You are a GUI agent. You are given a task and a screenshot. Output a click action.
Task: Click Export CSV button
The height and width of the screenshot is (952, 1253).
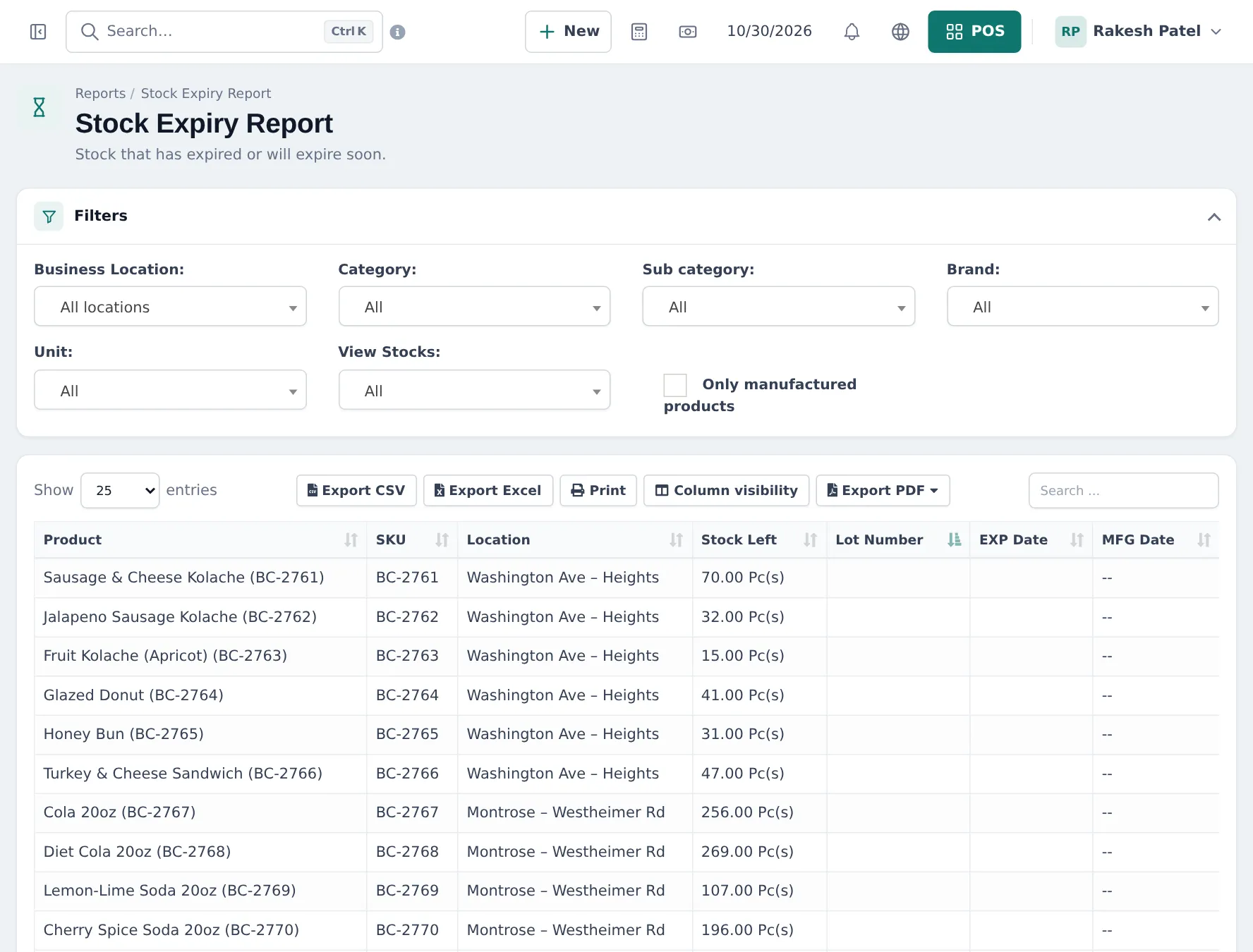point(356,491)
